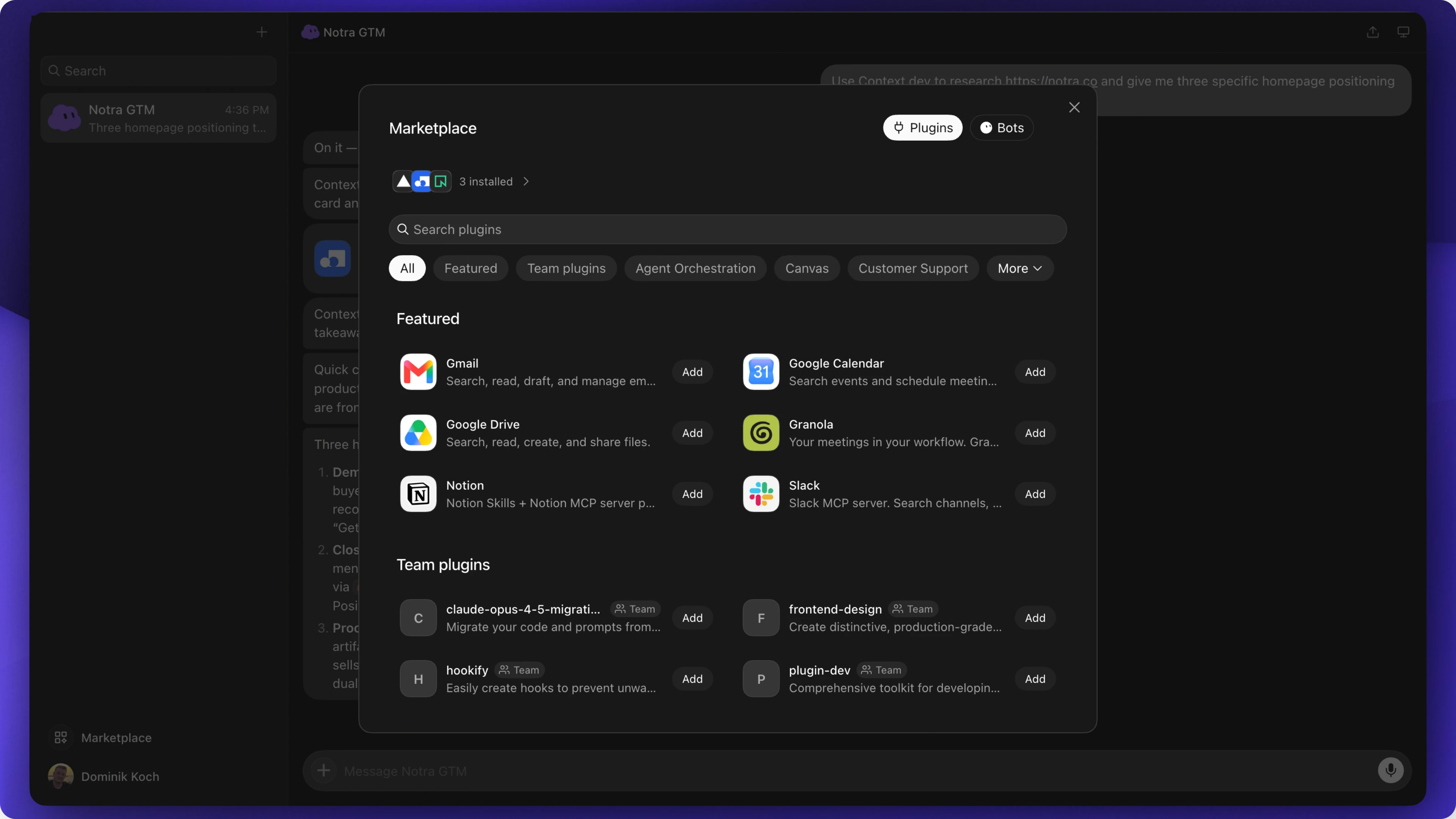Click the Google Drive plugin icon

(x=418, y=433)
